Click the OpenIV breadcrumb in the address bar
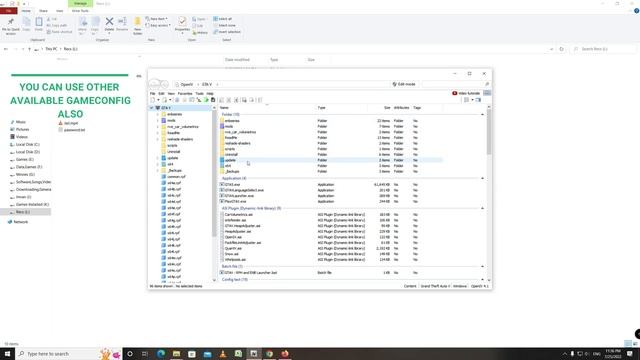This screenshot has height=360, width=640. [x=186, y=84]
